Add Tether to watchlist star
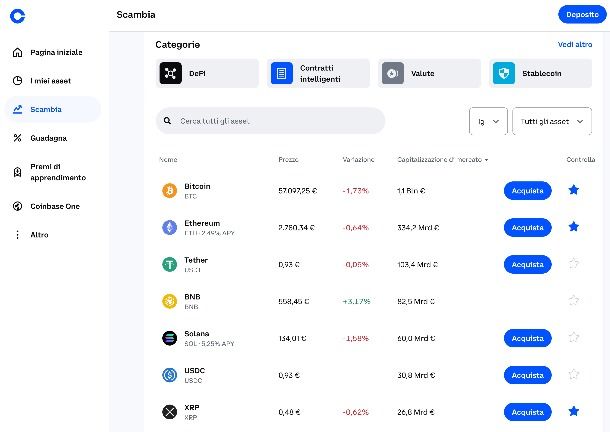The image size is (610, 432). tap(574, 264)
